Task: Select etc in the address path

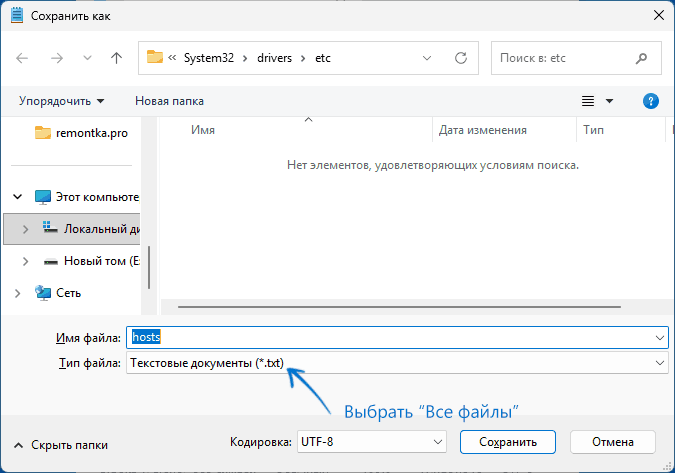Action: tap(323, 58)
